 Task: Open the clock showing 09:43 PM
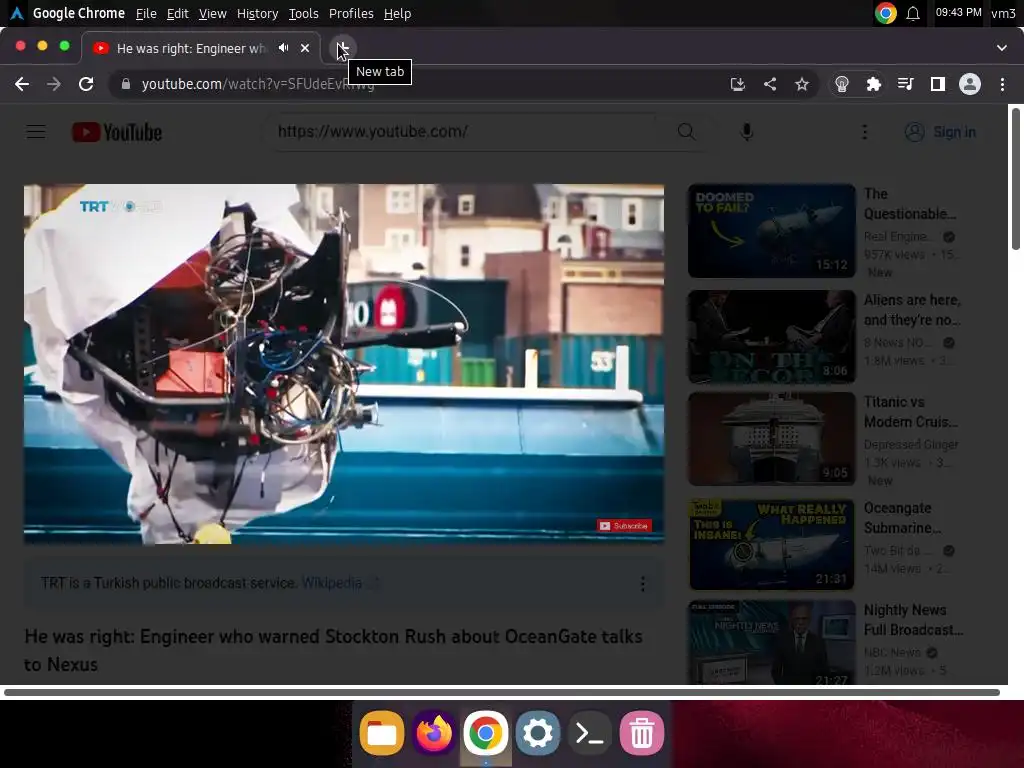coord(958,12)
